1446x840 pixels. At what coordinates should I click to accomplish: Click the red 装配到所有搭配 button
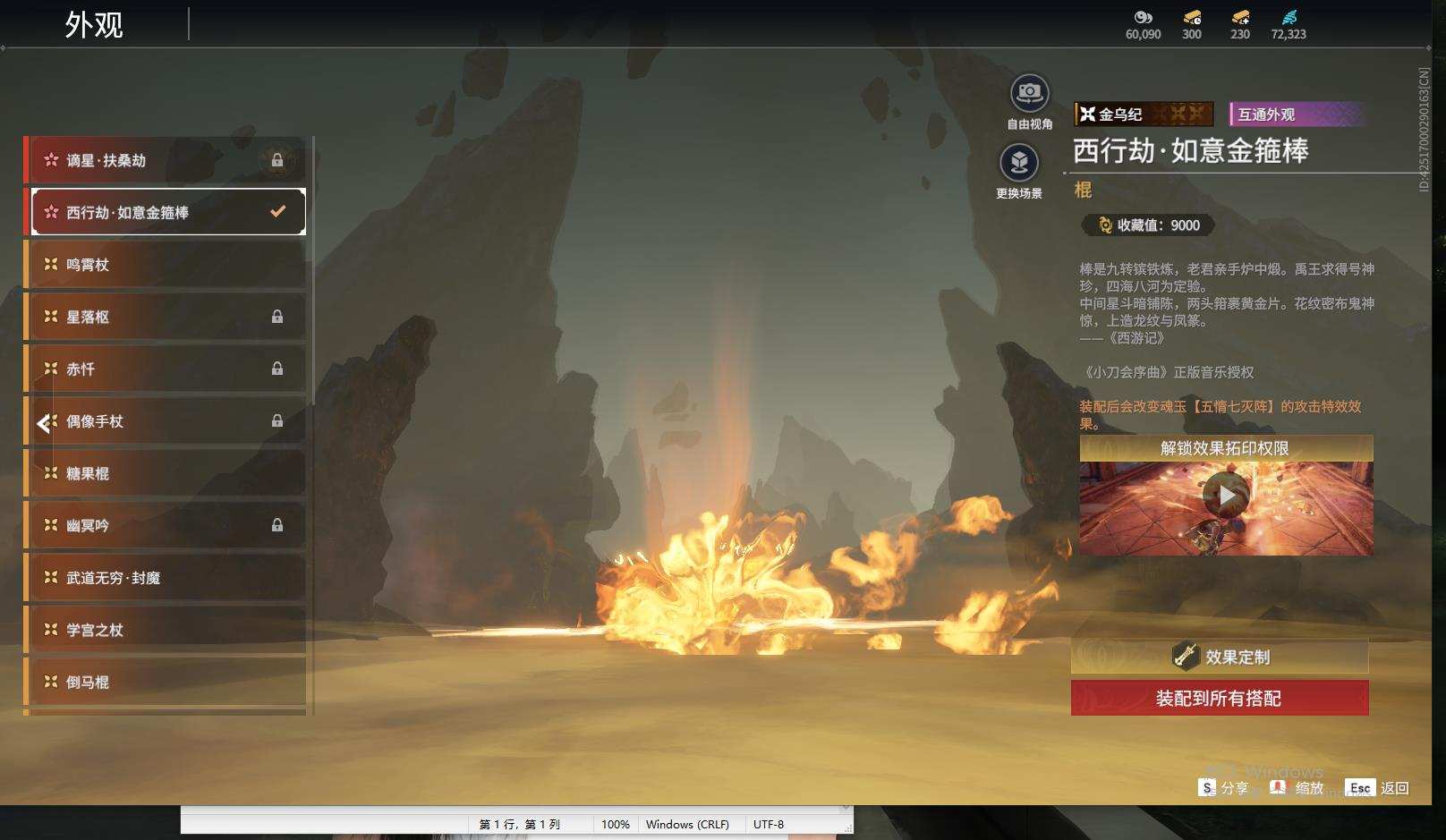click(1220, 698)
